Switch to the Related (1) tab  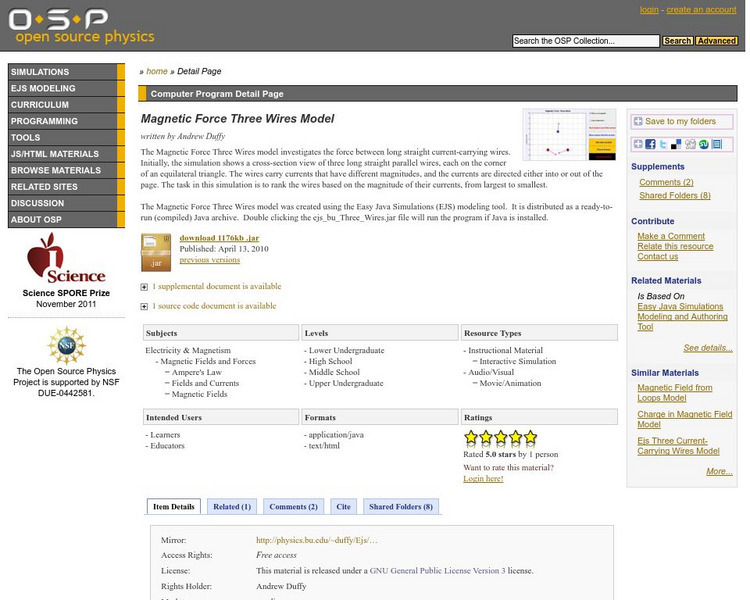click(x=232, y=507)
